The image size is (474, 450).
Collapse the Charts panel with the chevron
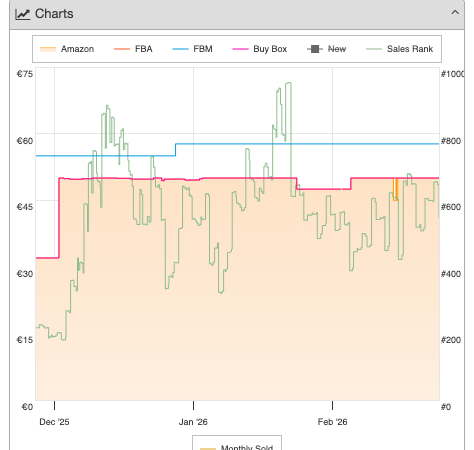pyautogui.click(x=455, y=13)
